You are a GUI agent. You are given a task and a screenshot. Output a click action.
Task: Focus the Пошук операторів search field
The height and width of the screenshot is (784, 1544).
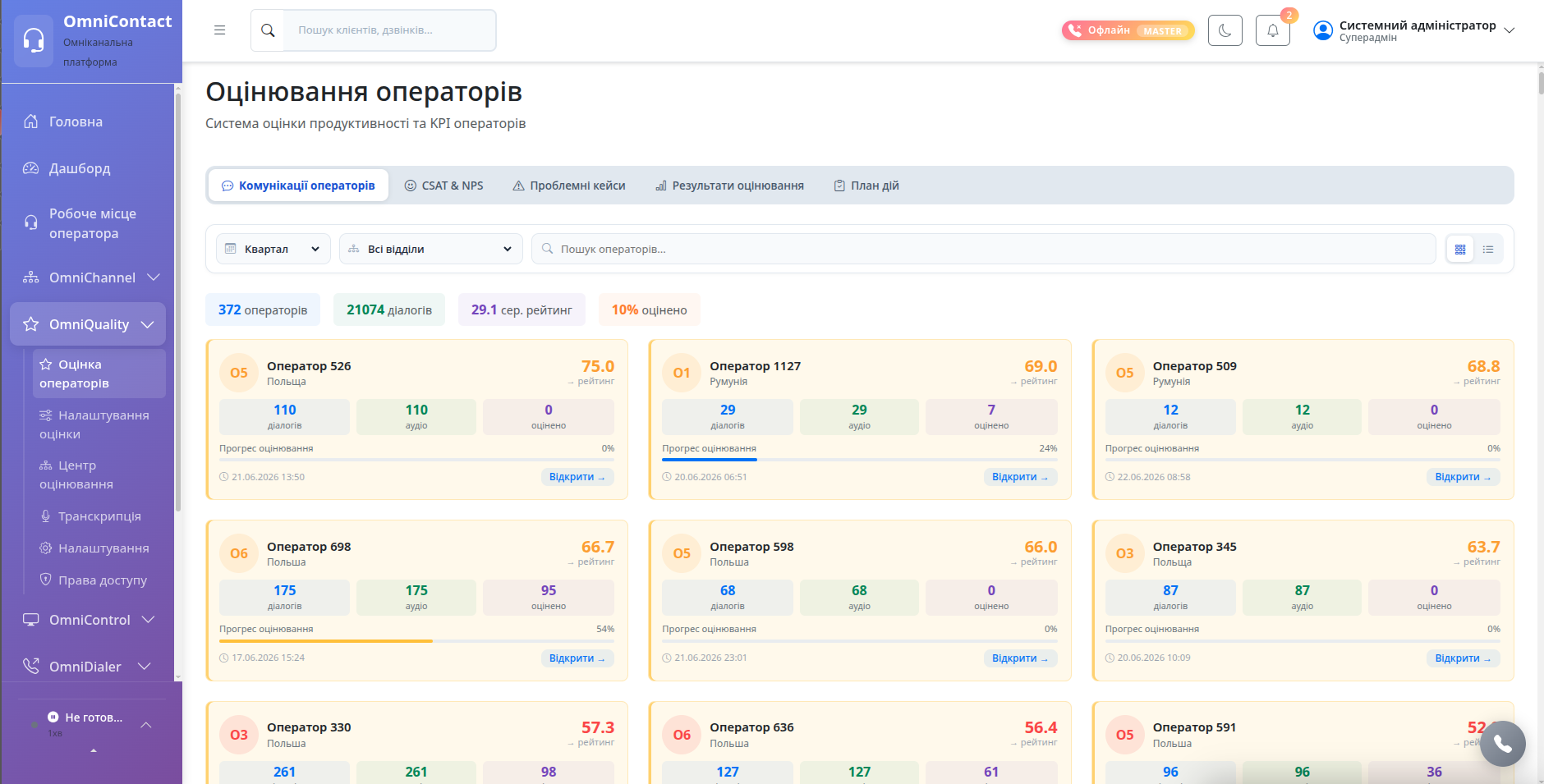coord(984,249)
